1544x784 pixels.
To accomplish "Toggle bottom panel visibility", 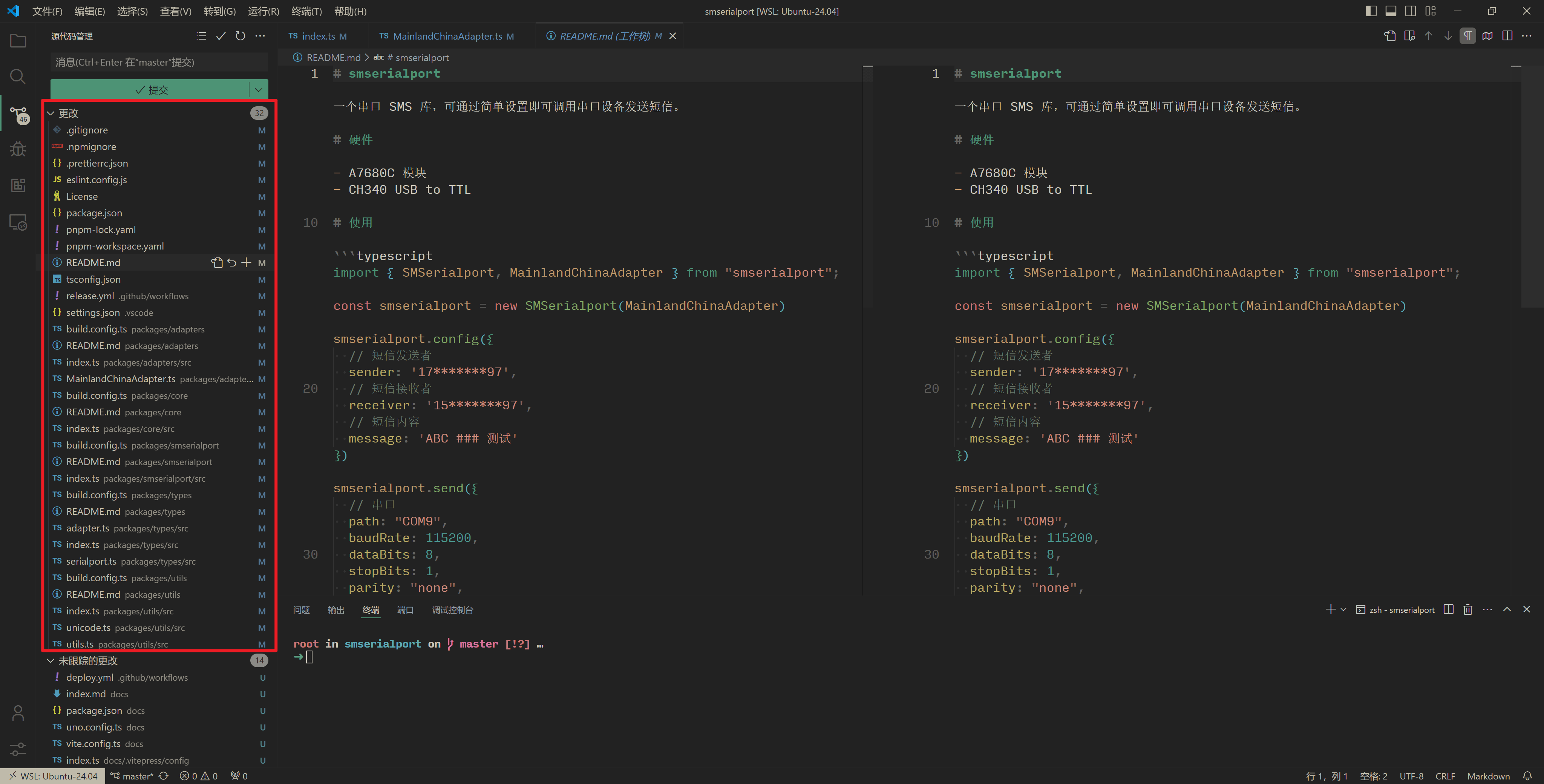I will click(1391, 11).
